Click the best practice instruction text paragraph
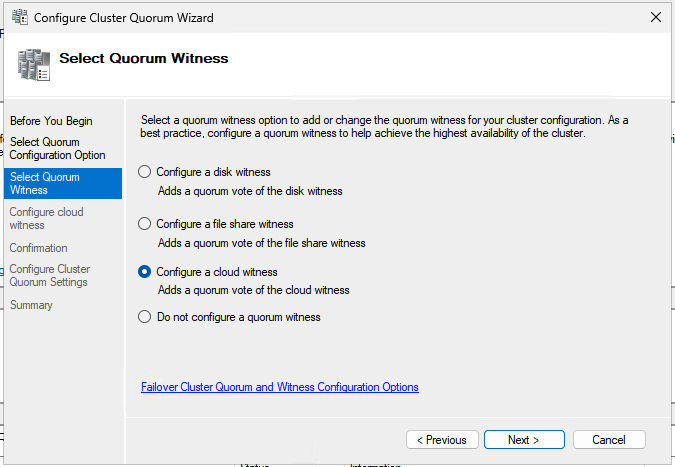 [x=385, y=126]
